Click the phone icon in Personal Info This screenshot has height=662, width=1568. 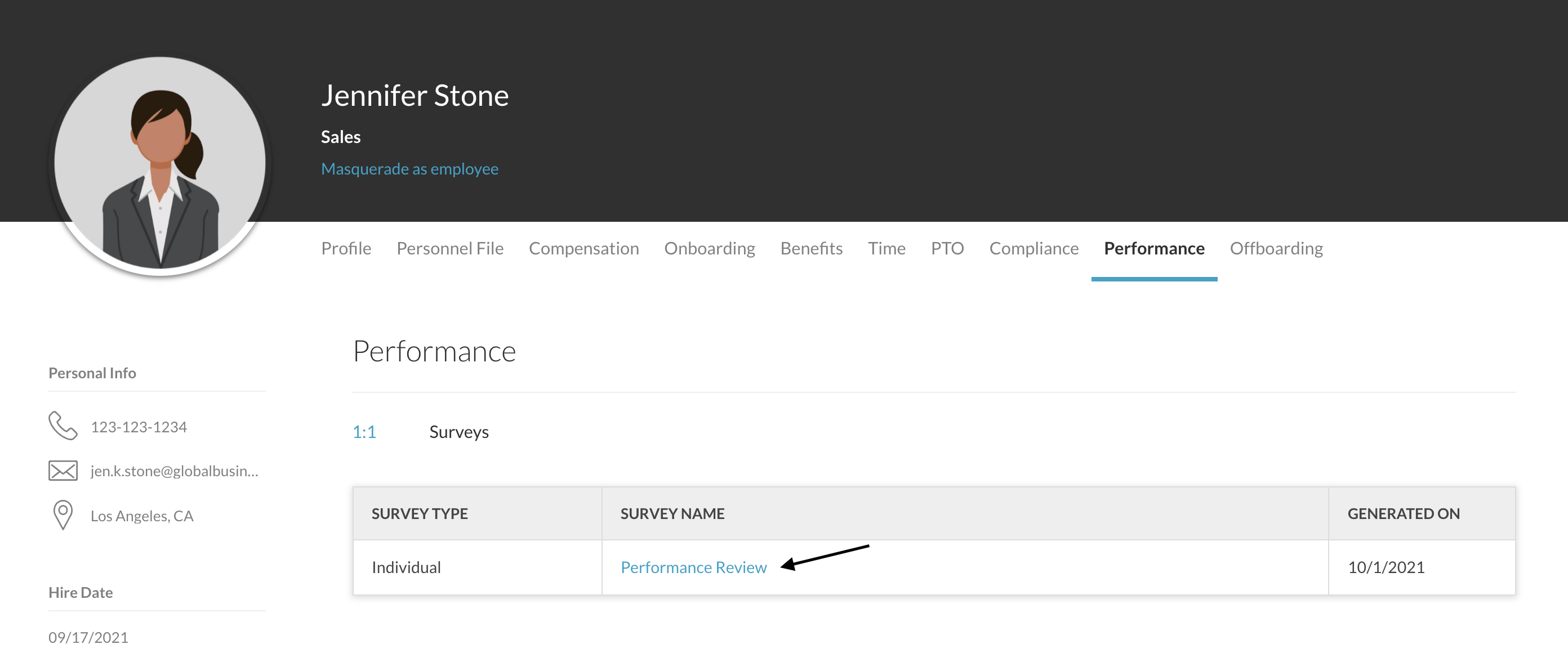click(x=63, y=426)
